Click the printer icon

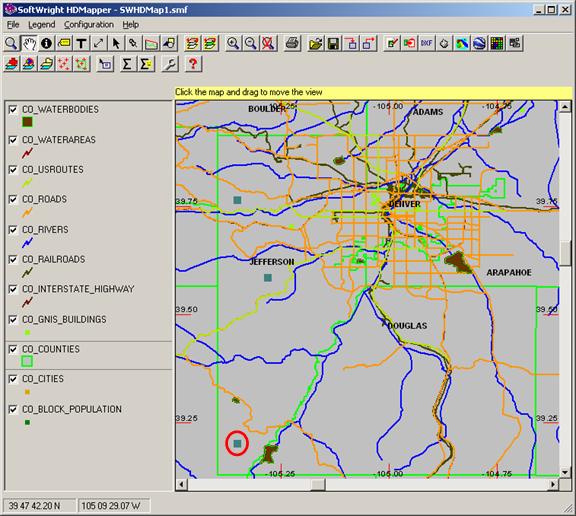coord(293,43)
